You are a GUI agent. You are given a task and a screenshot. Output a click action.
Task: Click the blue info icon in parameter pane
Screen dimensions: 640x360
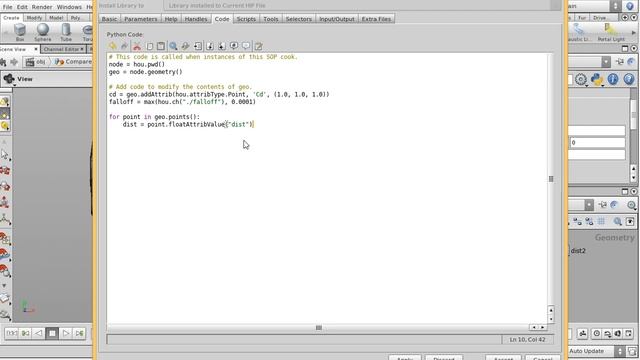click(613, 79)
